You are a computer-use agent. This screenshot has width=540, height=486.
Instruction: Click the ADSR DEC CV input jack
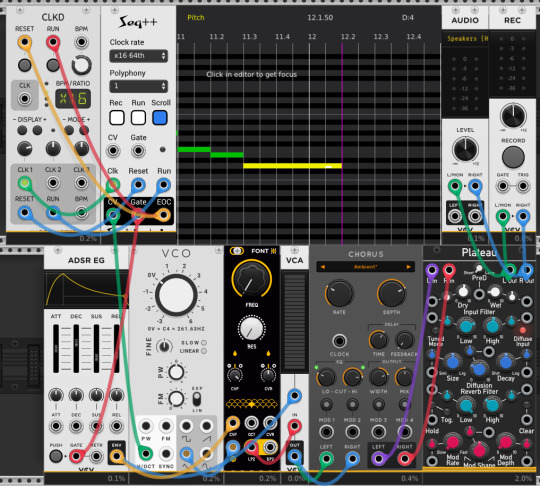click(x=76, y=426)
